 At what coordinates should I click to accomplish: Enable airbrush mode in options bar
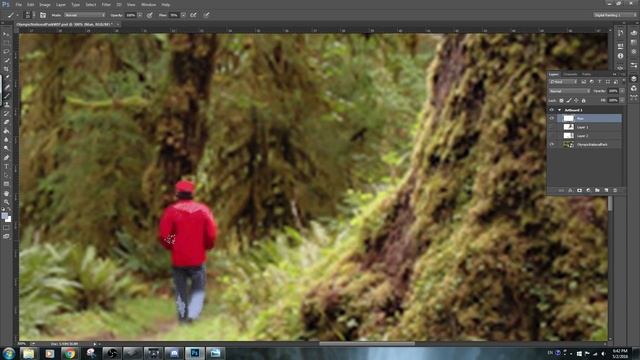[x=193, y=15]
